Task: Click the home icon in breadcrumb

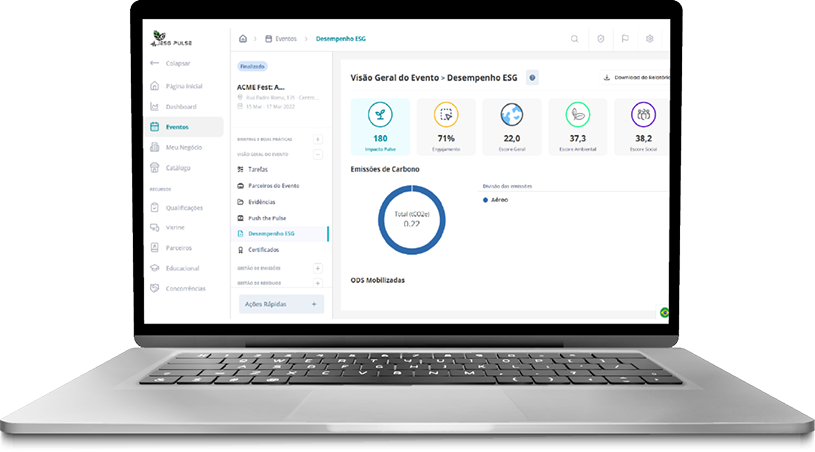Action: point(243,39)
